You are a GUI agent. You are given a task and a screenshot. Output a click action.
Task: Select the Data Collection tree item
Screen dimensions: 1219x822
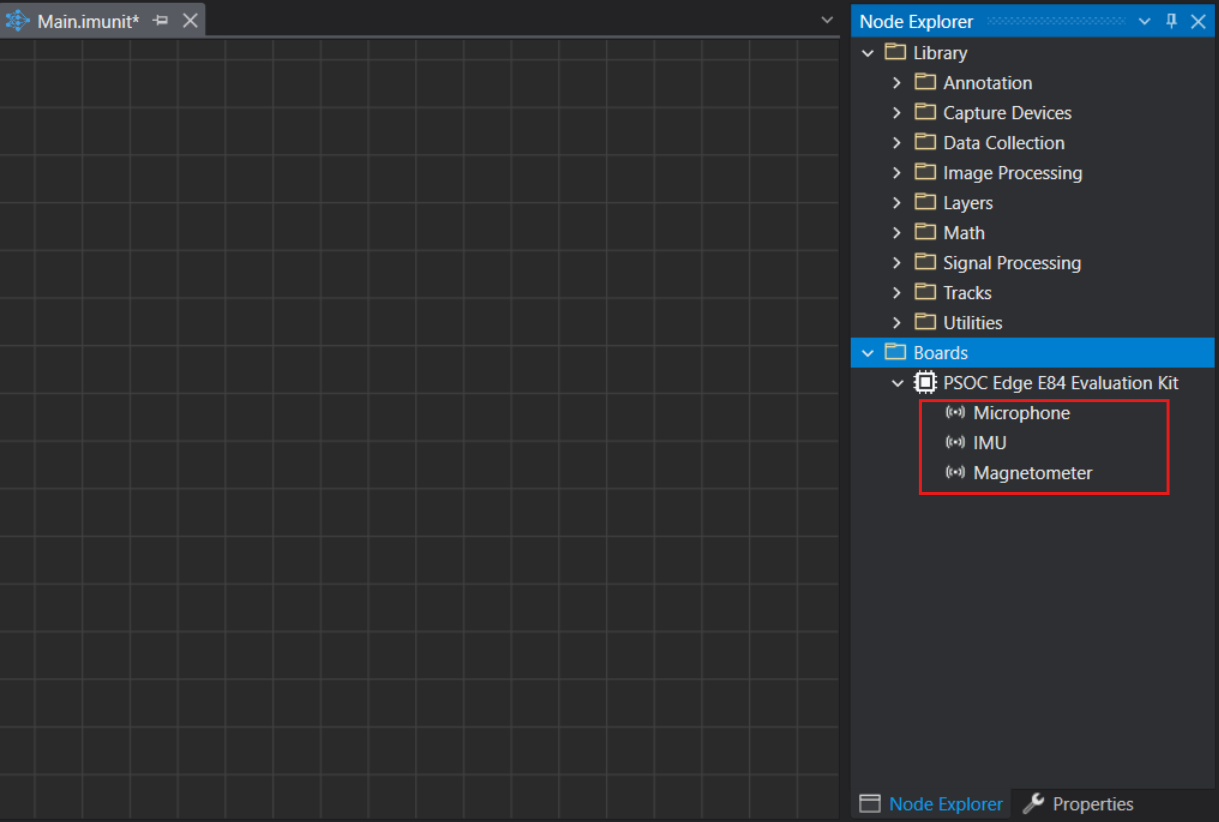click(1003, 143)
